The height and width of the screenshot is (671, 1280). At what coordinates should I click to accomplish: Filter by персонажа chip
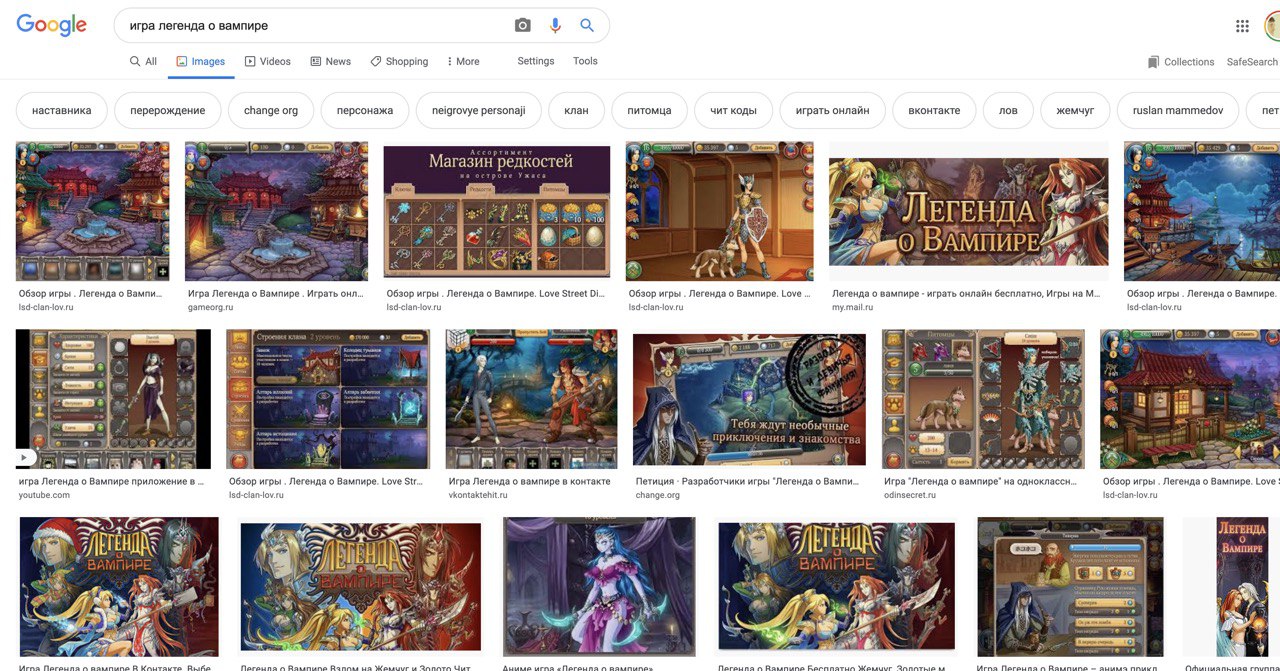[x=365, y=111]
